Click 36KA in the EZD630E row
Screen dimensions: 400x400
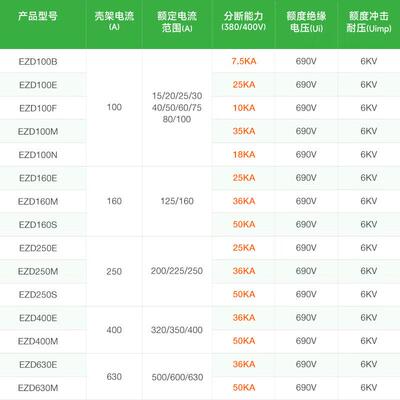244,364
